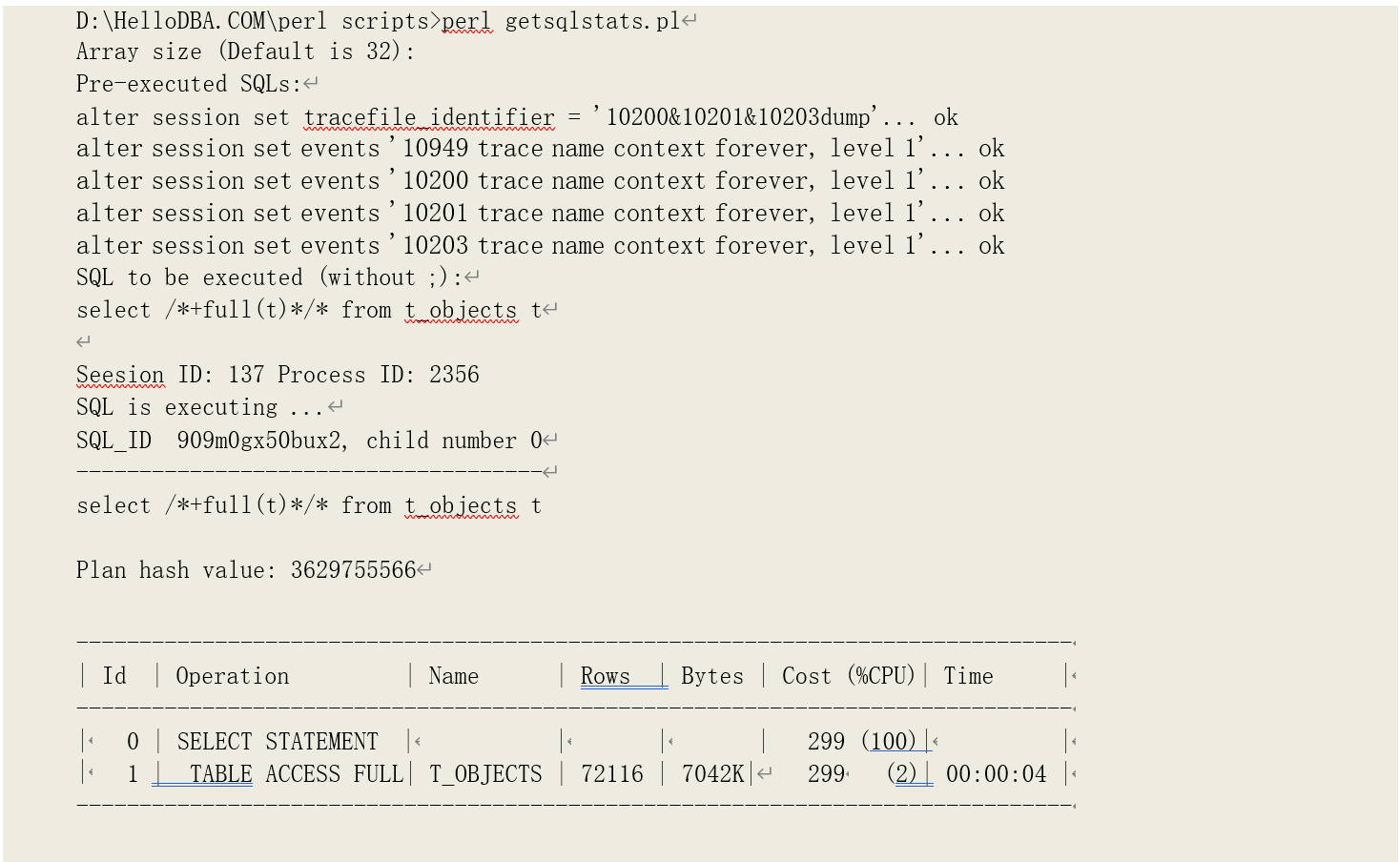Click the underlined "tracefile_identifier" text

coord(429,117)
